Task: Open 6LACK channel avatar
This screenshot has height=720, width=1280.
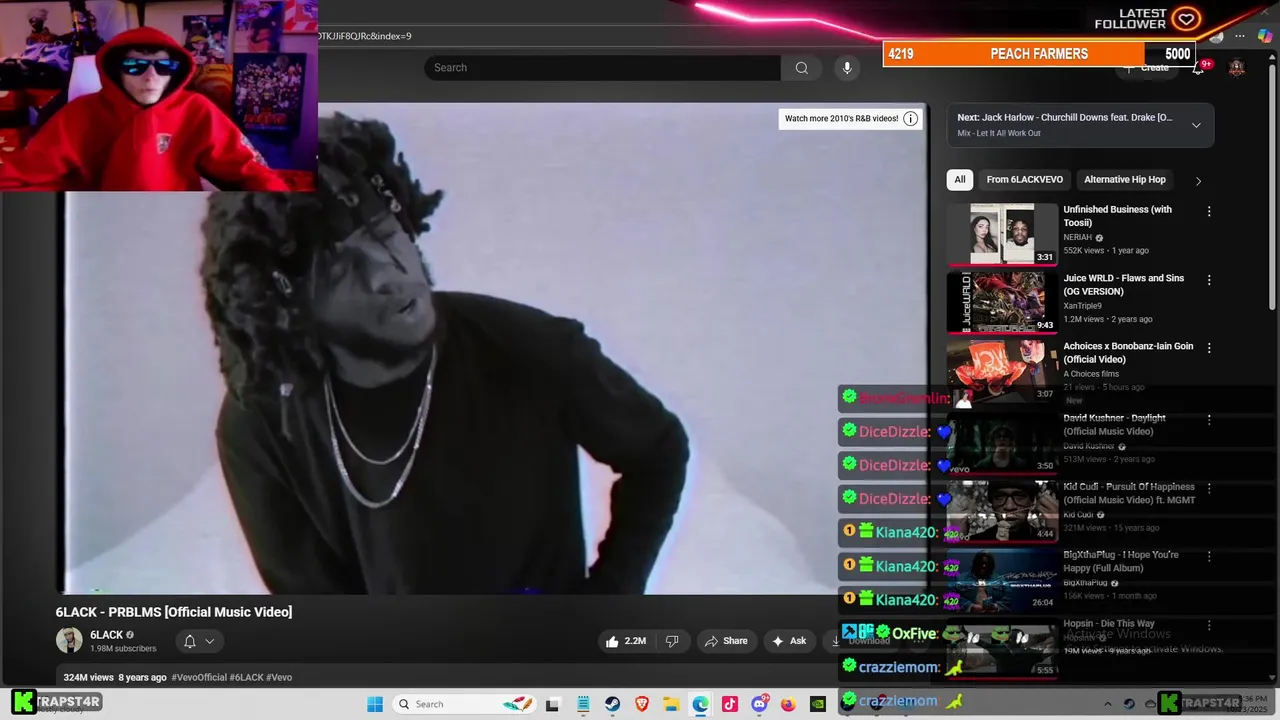Action: coord(69,641)
